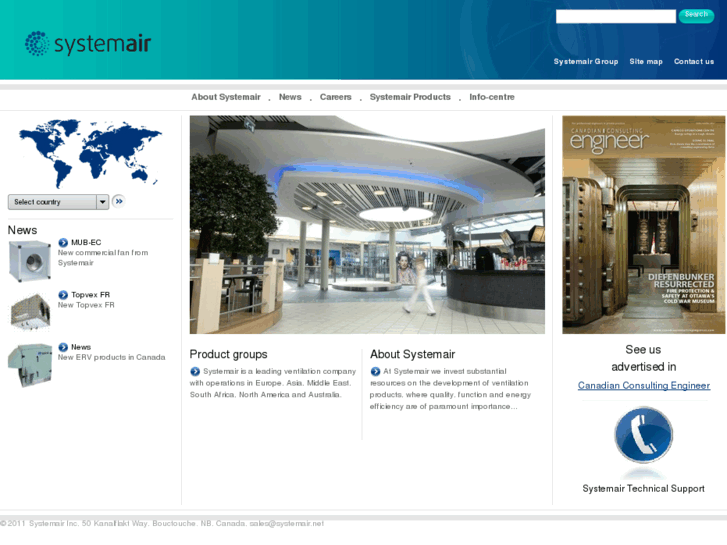This screenshot has height=545, width=727.
Task: Click the blue arrow icon next to Topvex FR
Action: tap(63, 295)
